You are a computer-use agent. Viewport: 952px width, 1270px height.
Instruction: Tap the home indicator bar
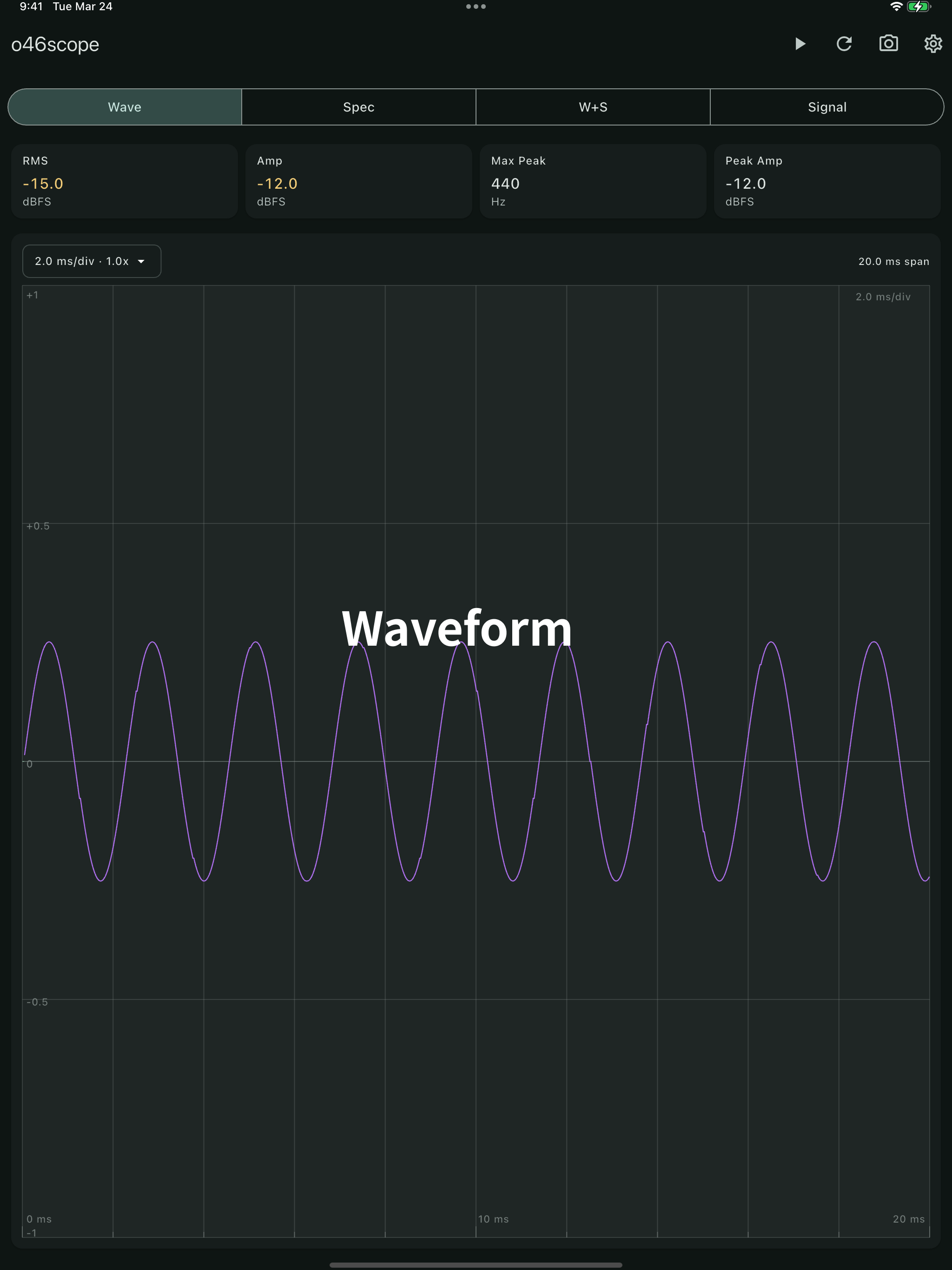pos(476,1265)
